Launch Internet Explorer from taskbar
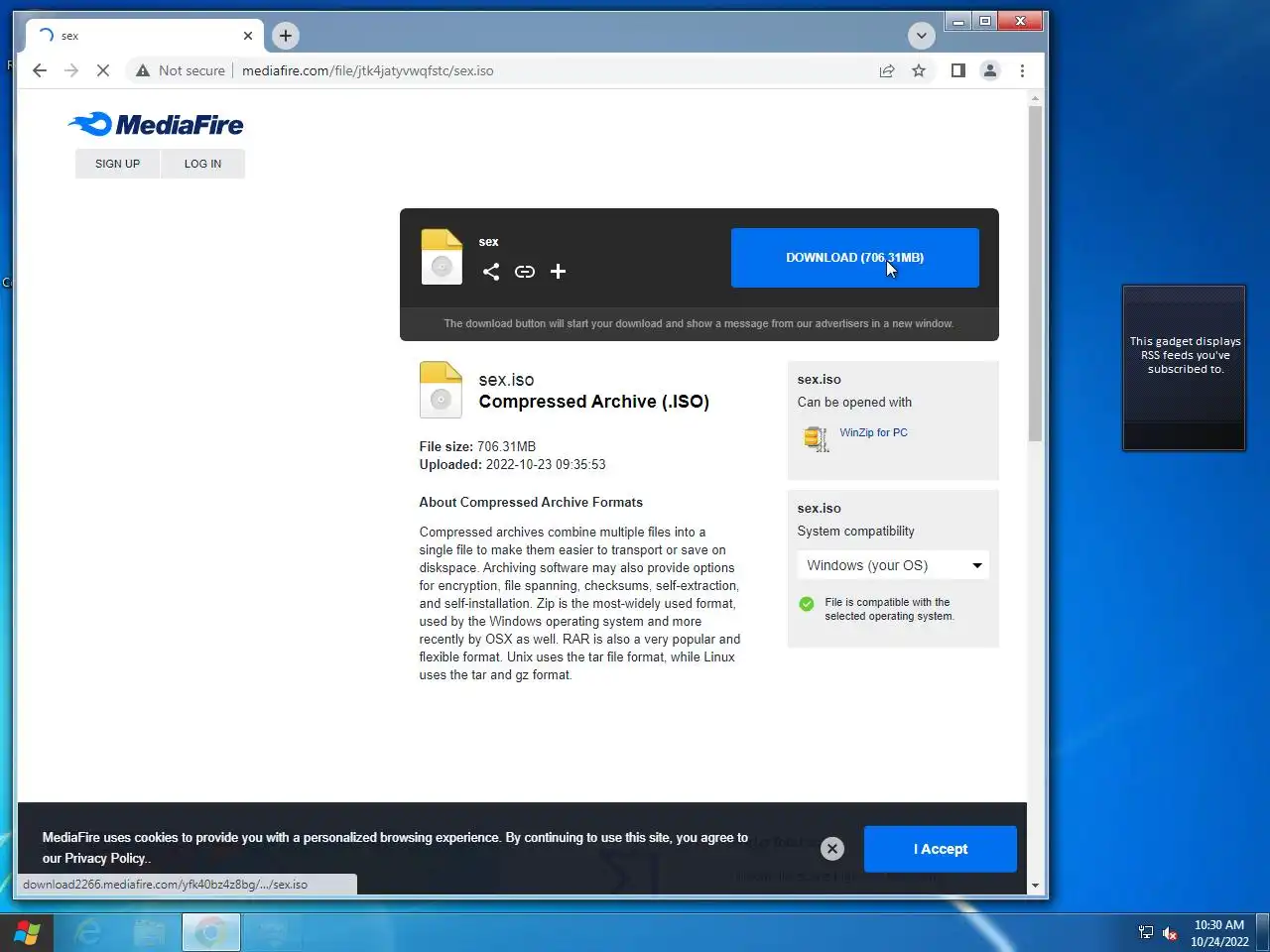This screenshot has width=1270, height=952. pos(88,932)
